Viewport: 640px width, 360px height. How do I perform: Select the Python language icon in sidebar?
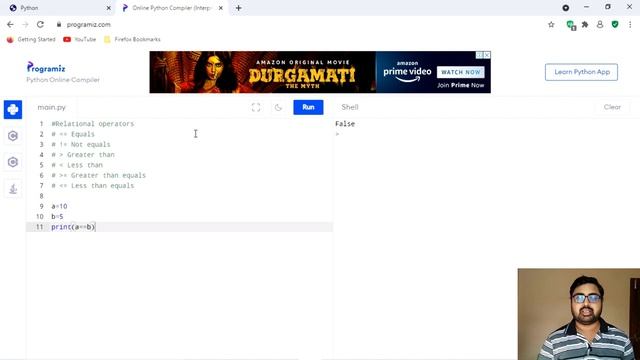click(13, 109)
